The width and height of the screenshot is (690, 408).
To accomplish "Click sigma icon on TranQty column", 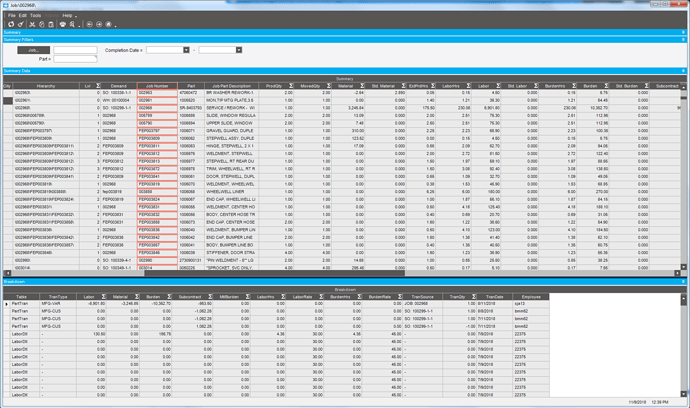I will point(474,297).
